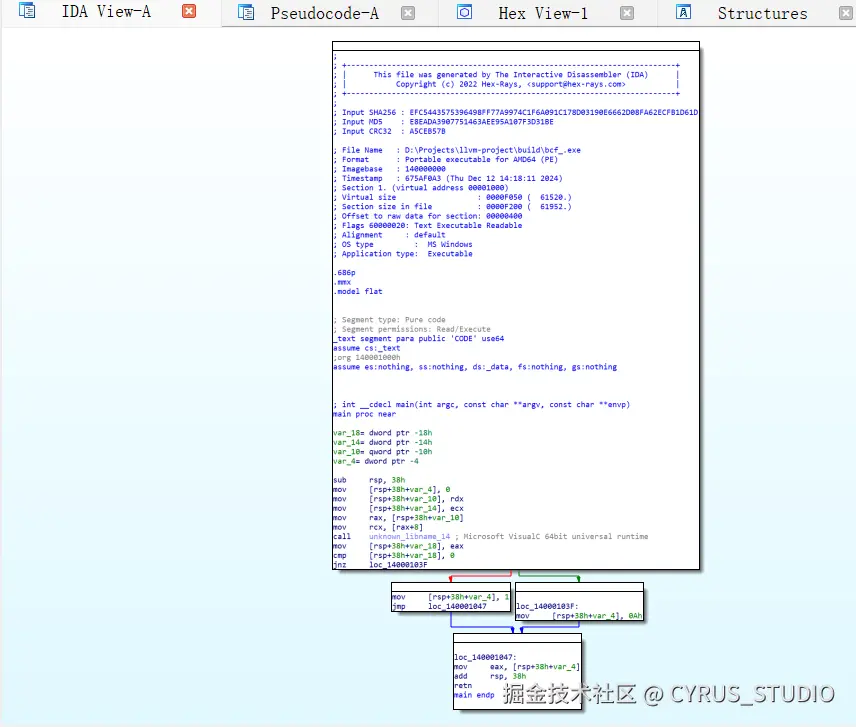Click the 'Application type: Executable' line
Screen dimensions: 856x727
click(403, 254)
